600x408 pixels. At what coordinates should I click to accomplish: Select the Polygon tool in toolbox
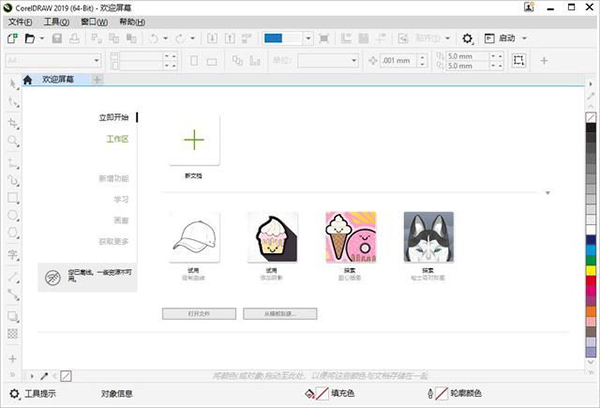pyautogui.click(x=13, y=233)
